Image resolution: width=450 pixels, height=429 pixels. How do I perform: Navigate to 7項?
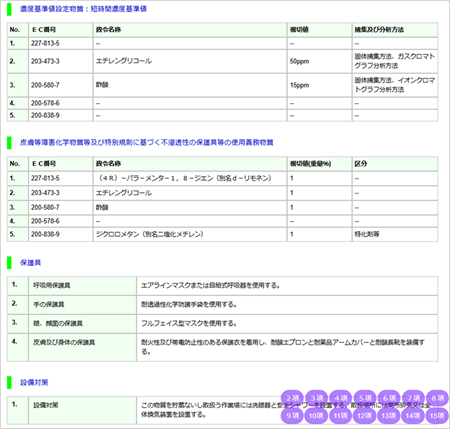coord(413,398)
